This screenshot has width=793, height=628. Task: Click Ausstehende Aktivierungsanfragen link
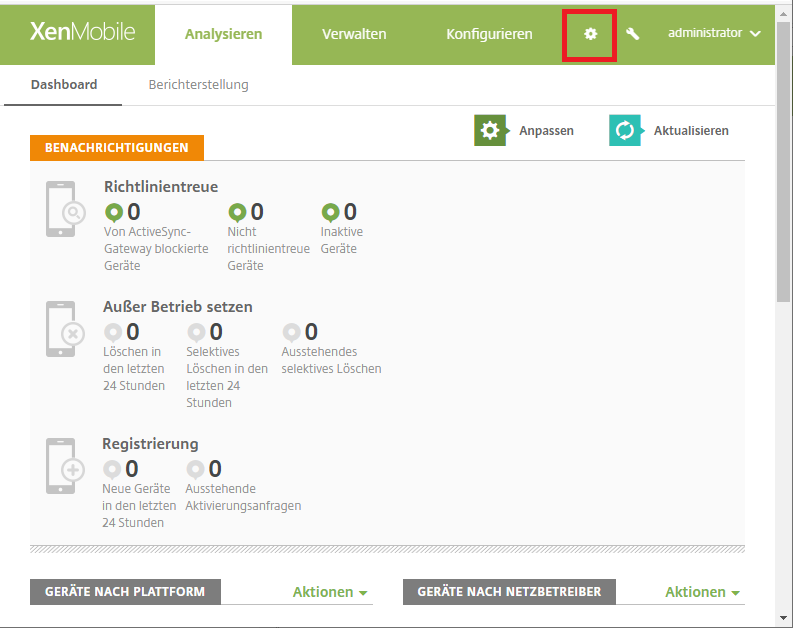243,497
